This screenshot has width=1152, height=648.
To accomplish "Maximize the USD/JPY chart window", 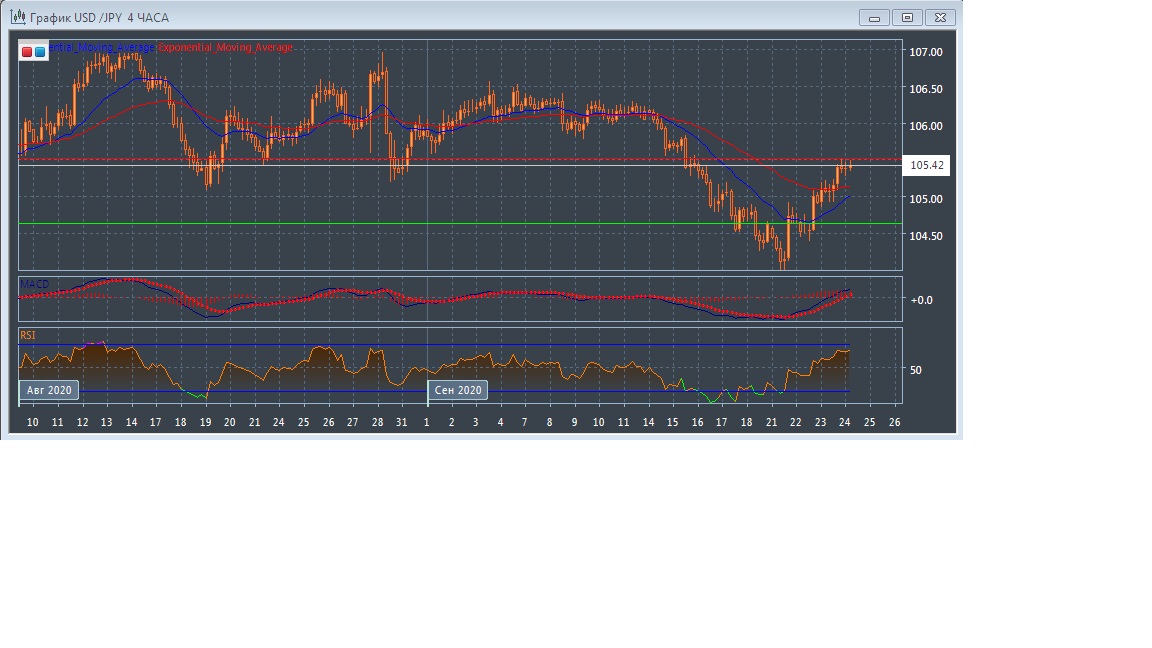I will tap(907, 17).
